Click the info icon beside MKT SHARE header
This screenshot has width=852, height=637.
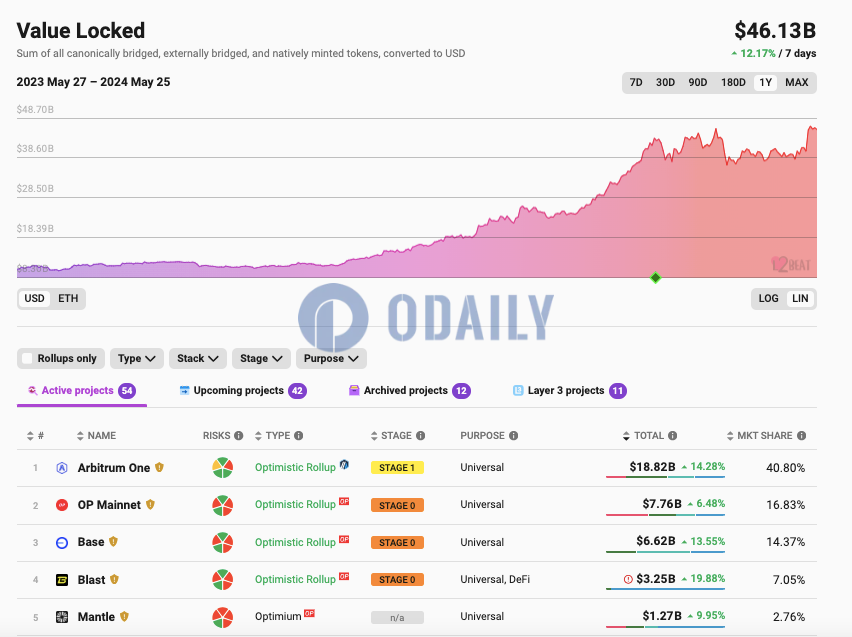pyautogui.click(x=801, y=435)
